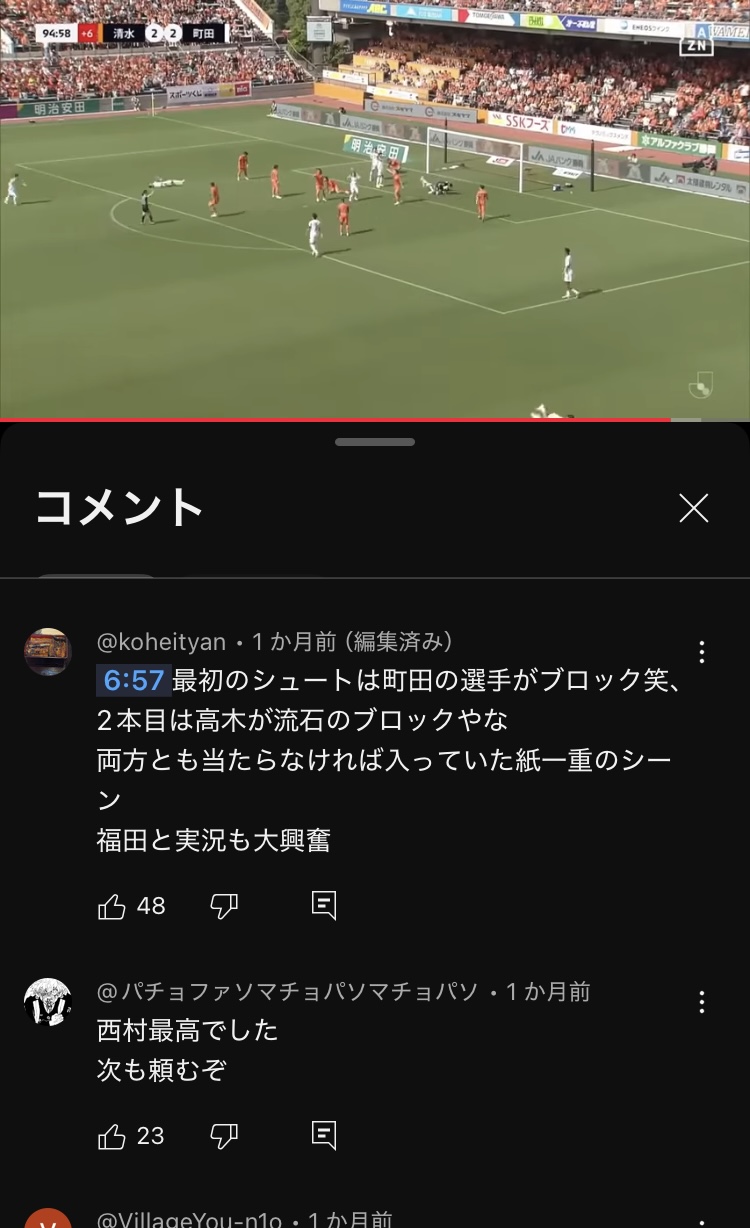Viewport: 750px width, 1228px height.
Task: Open the more options menu for the 西村最高でした comment
Action: (x=702, y=1001)
